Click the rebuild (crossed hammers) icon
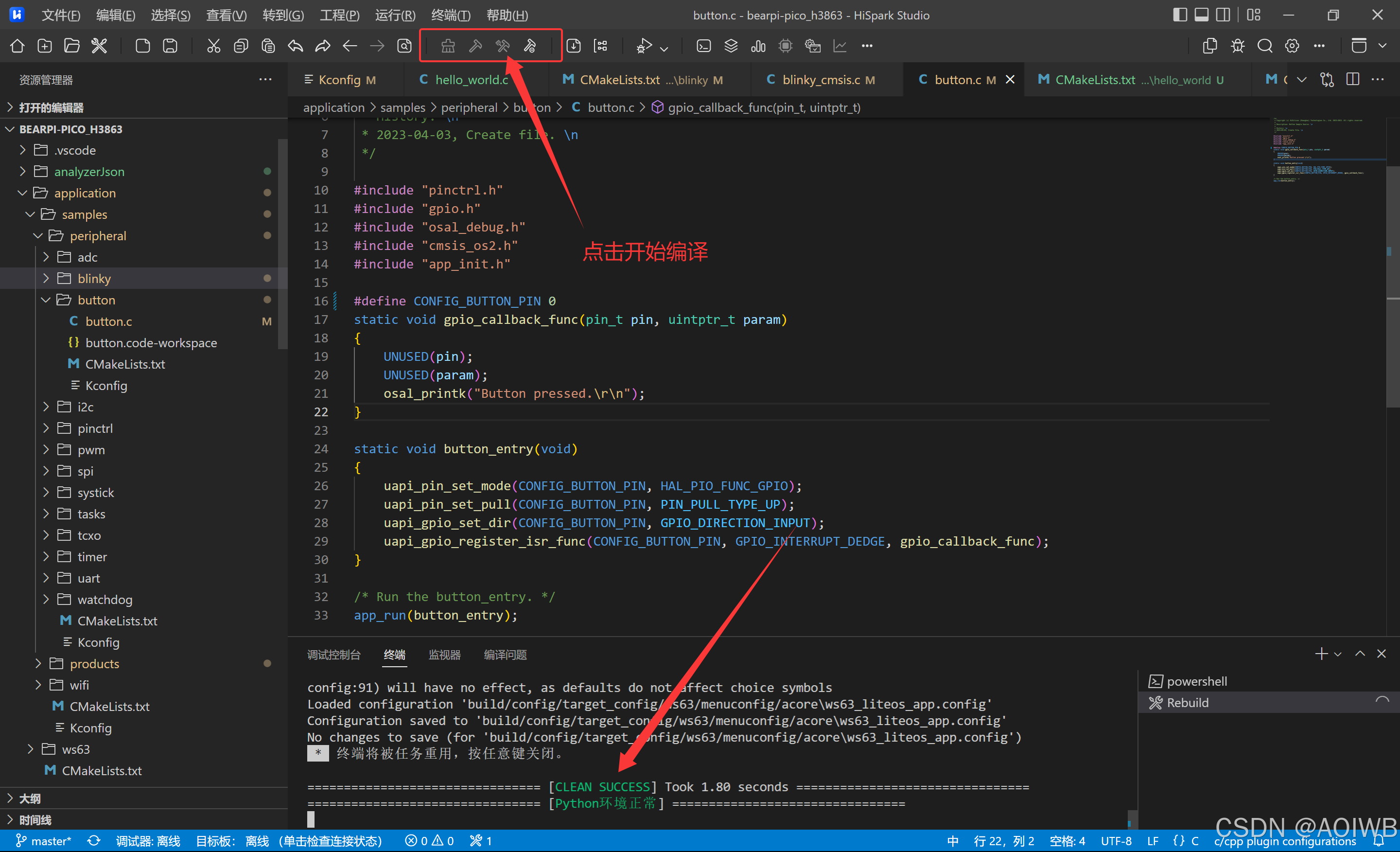 click(502, 46)
